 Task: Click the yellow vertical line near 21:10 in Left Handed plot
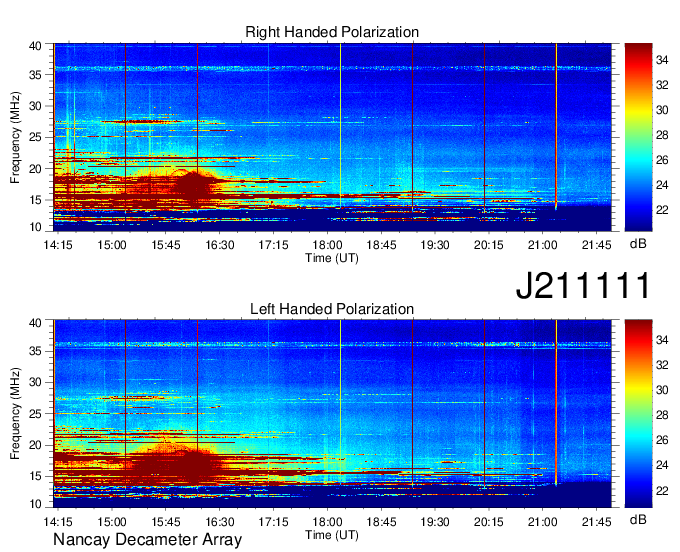[556, 402]
